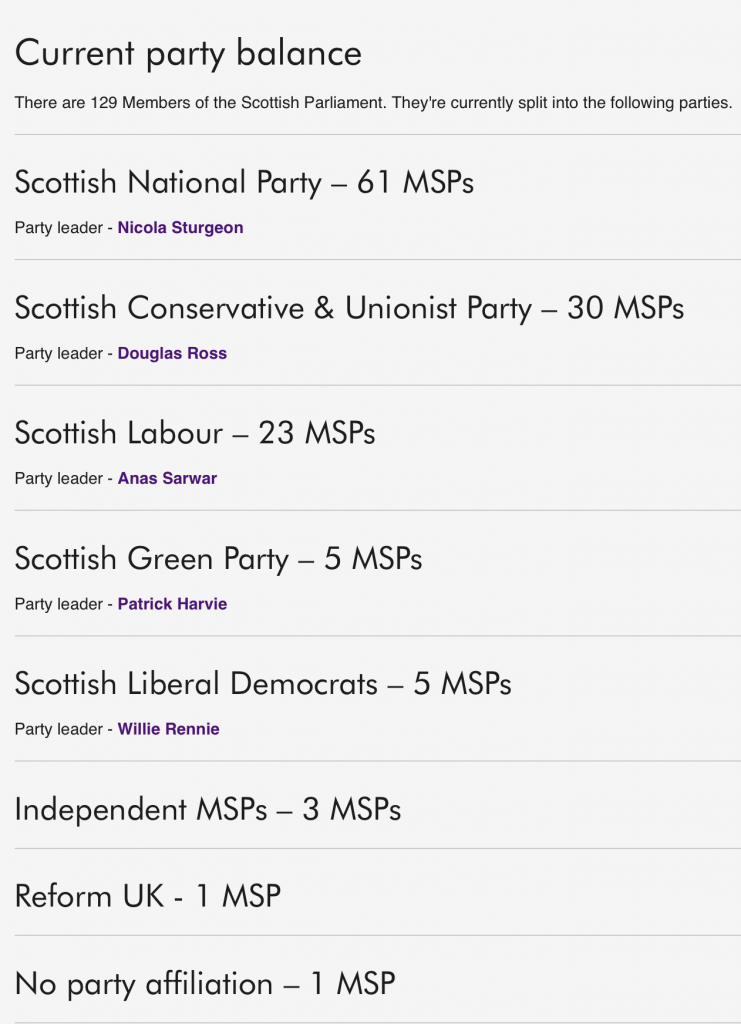Click "Party leader" label under Scottish Liberal Democrats
The height and width of the screenshot is (1024, 741).
coord(58,729)
